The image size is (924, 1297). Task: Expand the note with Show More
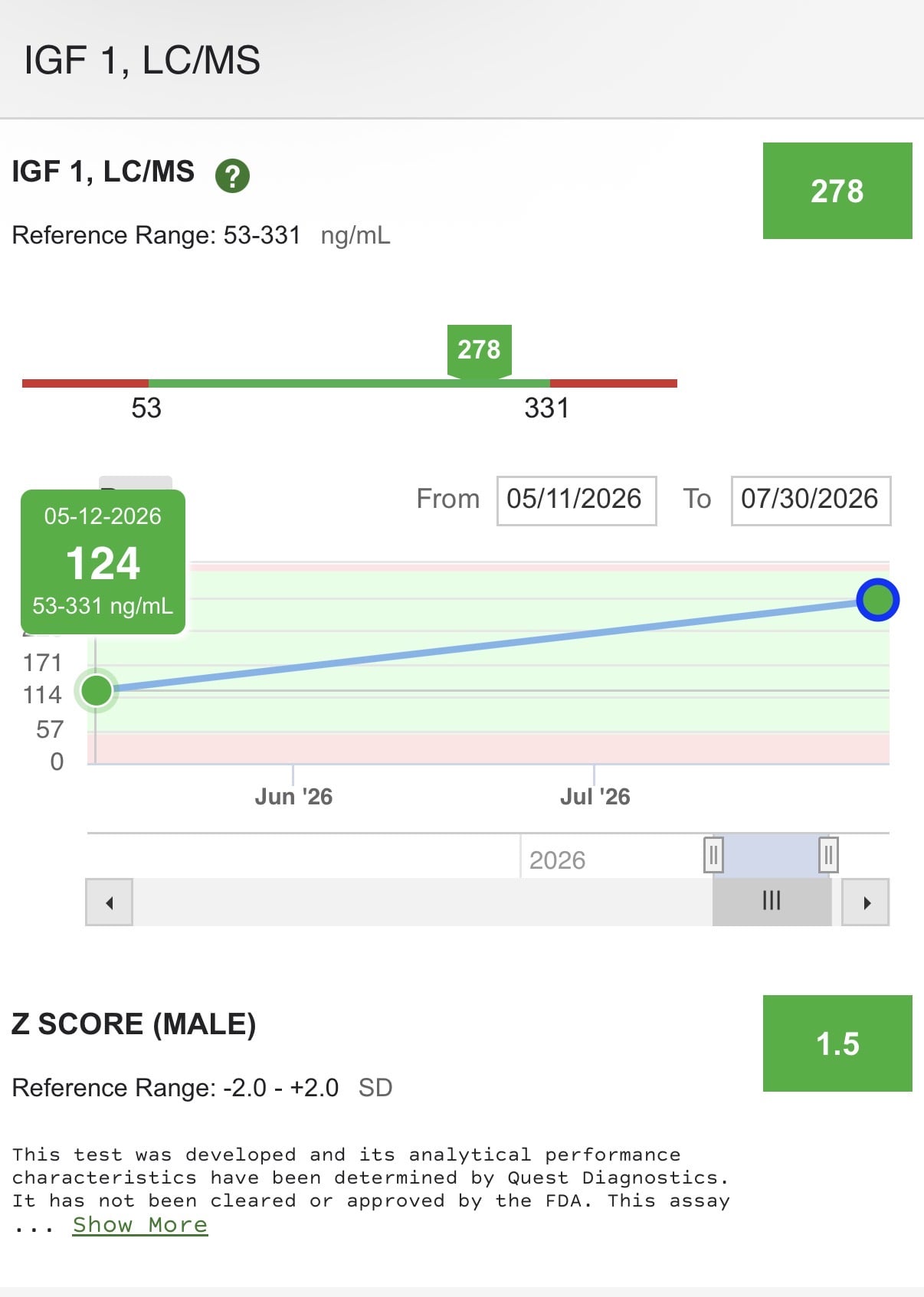[140, 1225]
